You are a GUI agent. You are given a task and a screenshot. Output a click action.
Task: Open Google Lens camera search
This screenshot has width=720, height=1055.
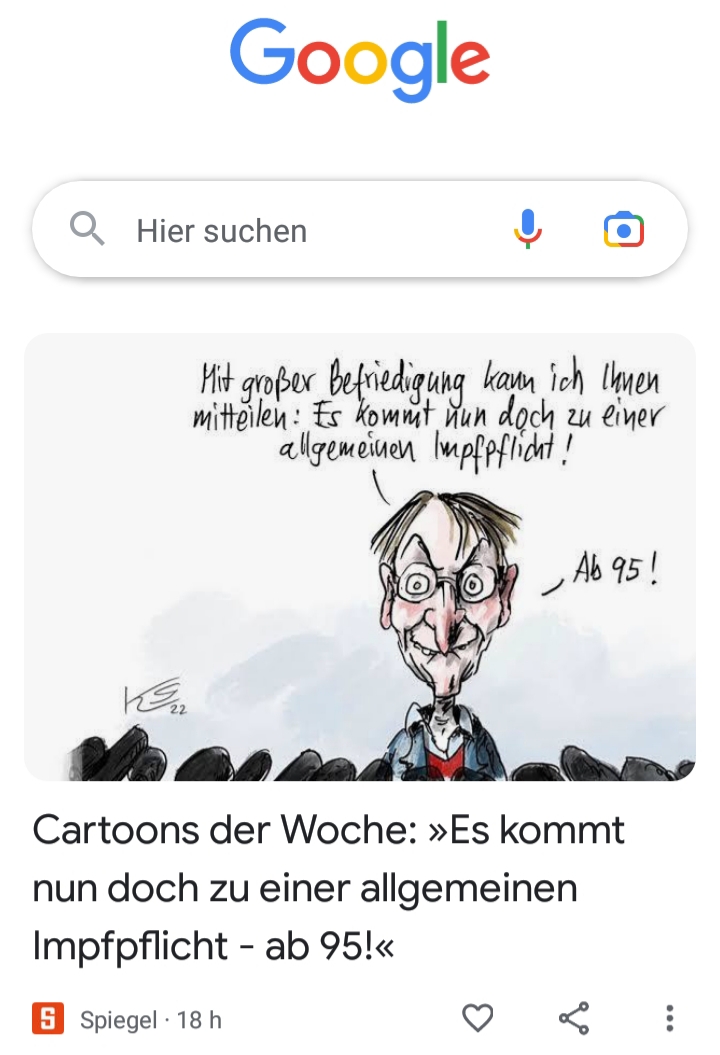(624, 230)
